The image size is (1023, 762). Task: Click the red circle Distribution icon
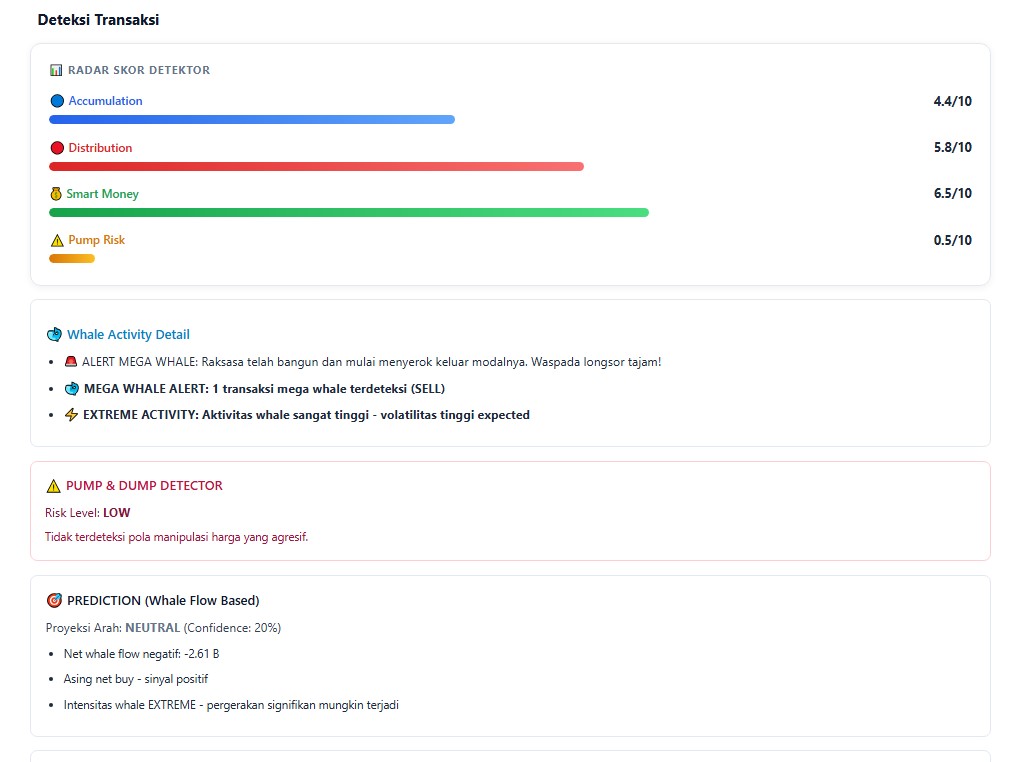[x=57, y=148]
